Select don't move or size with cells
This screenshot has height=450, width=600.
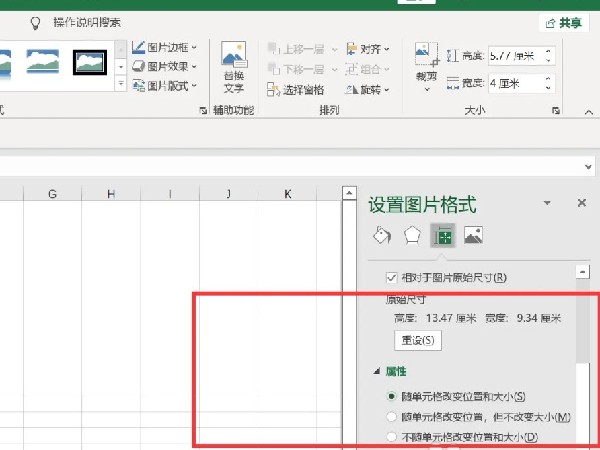392,437
